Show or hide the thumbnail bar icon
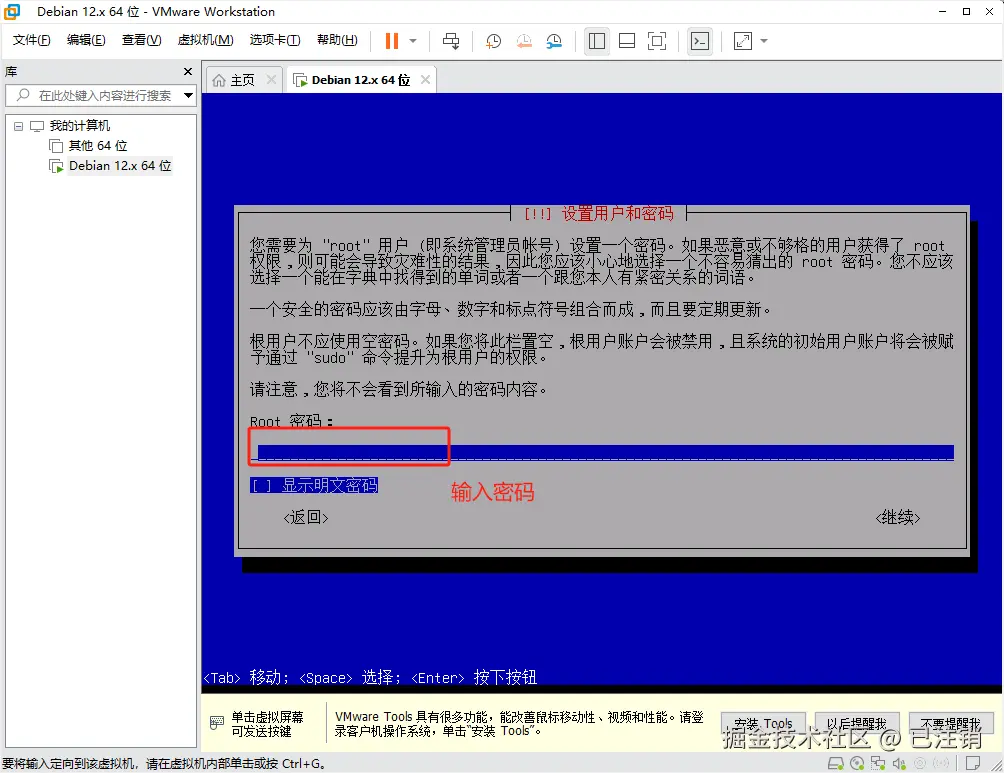 (628, 41)
